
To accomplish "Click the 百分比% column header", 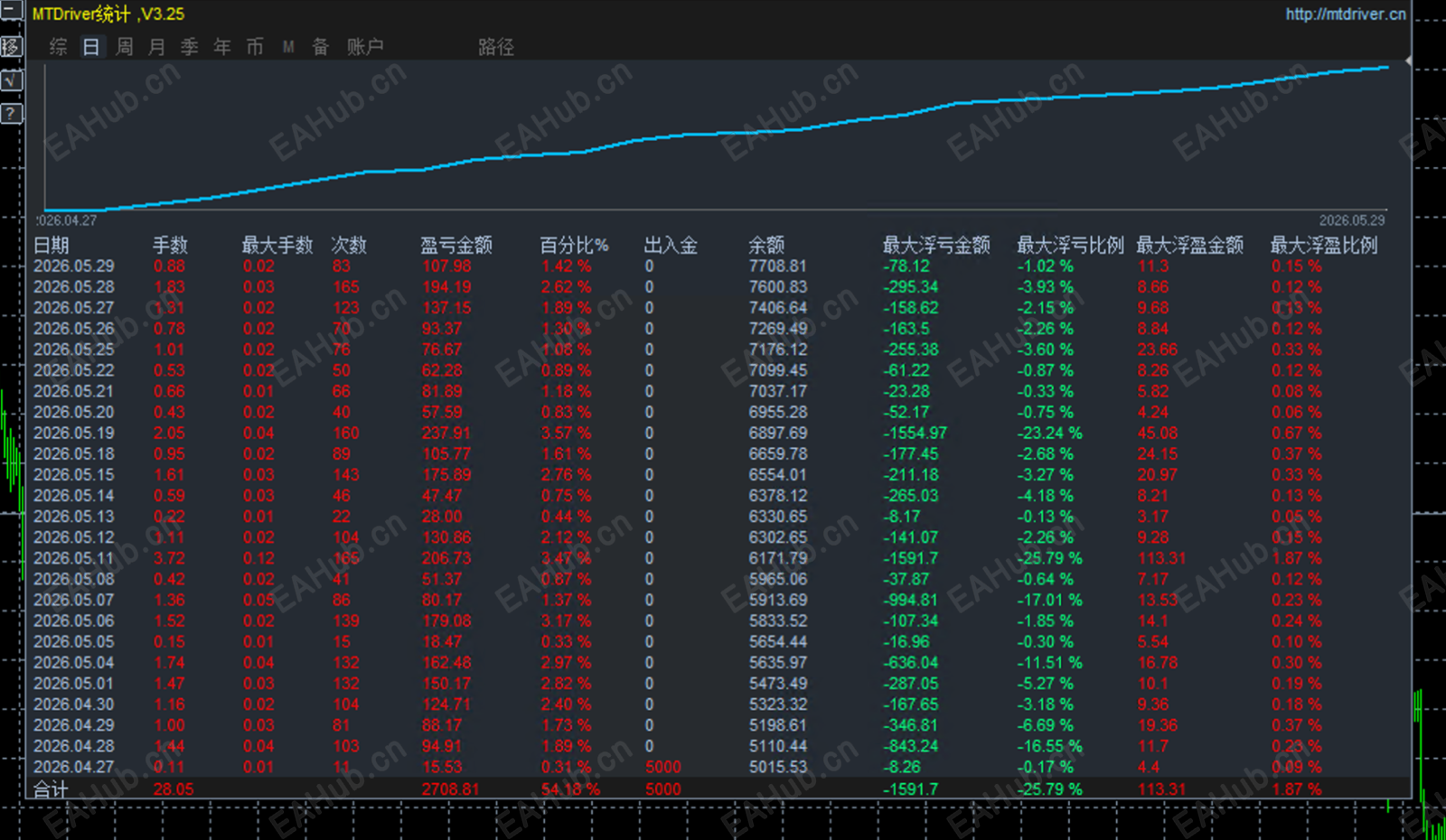I will (574, 245).
